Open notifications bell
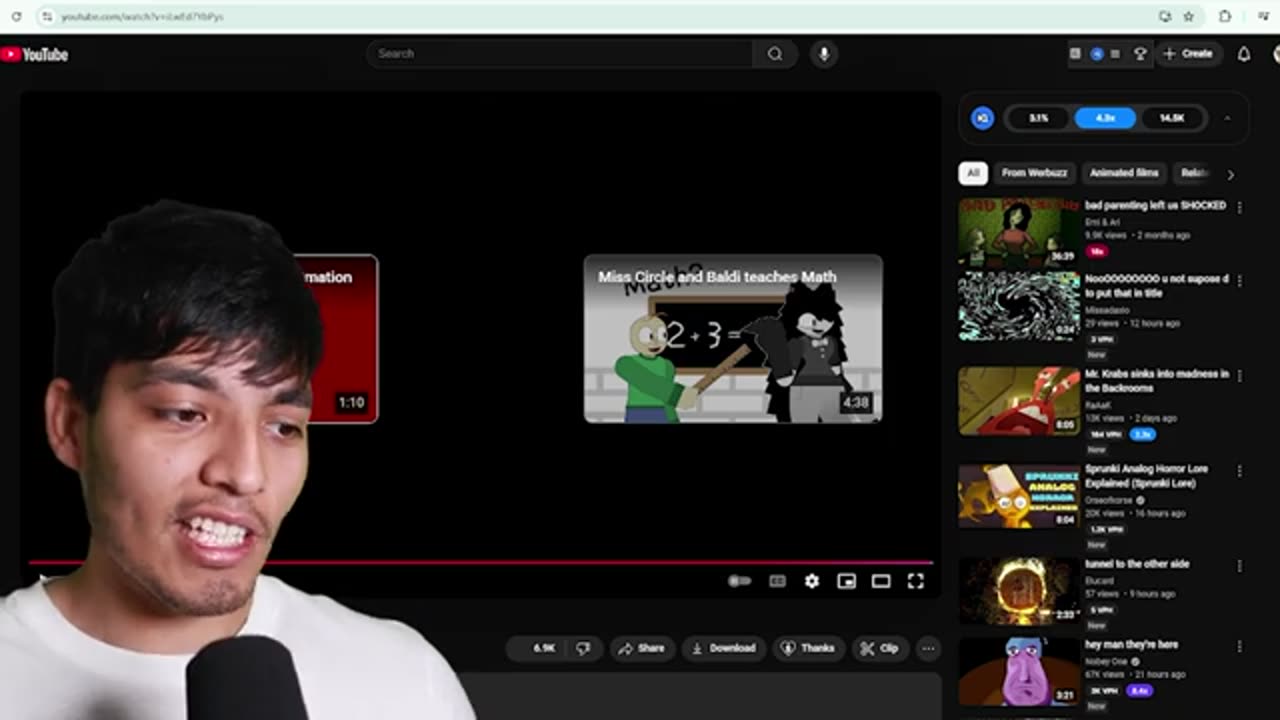This screenshot has height=720, width=1280. [1244, 54]
